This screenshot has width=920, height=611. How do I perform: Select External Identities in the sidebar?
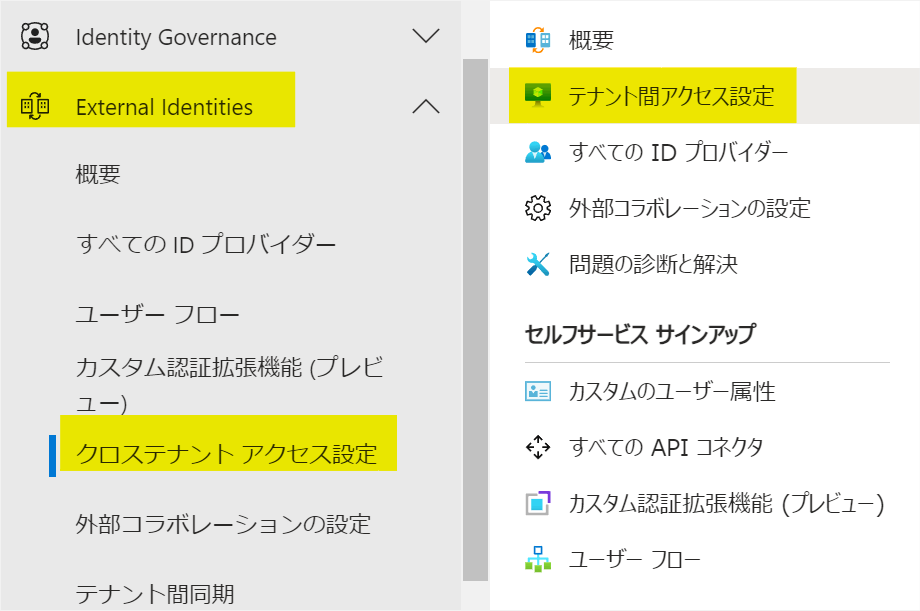164,107
